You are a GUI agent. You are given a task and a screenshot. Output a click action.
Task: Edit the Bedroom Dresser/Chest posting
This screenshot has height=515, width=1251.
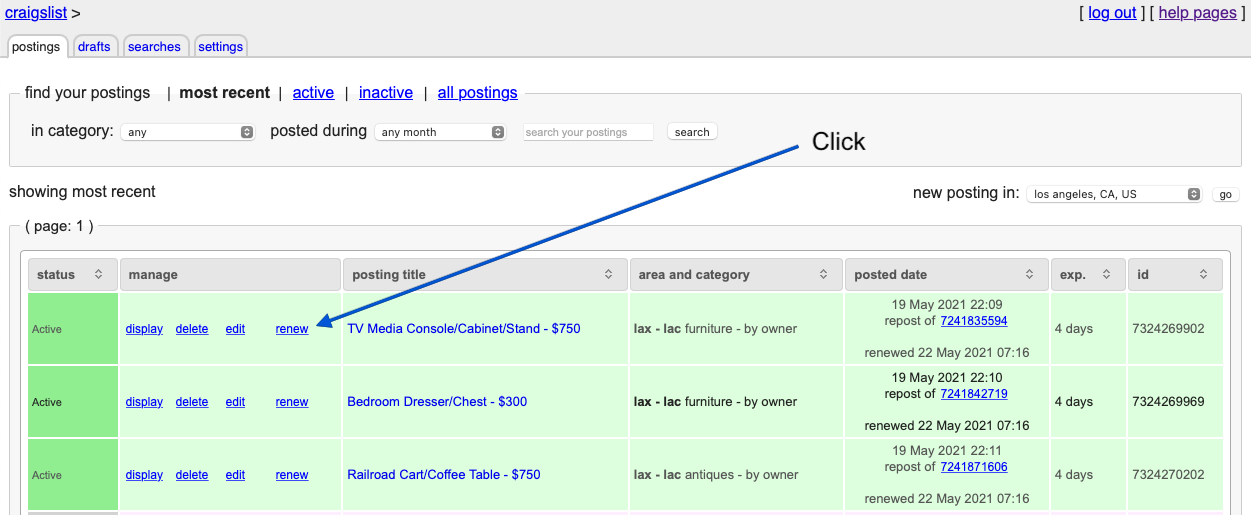235,402
